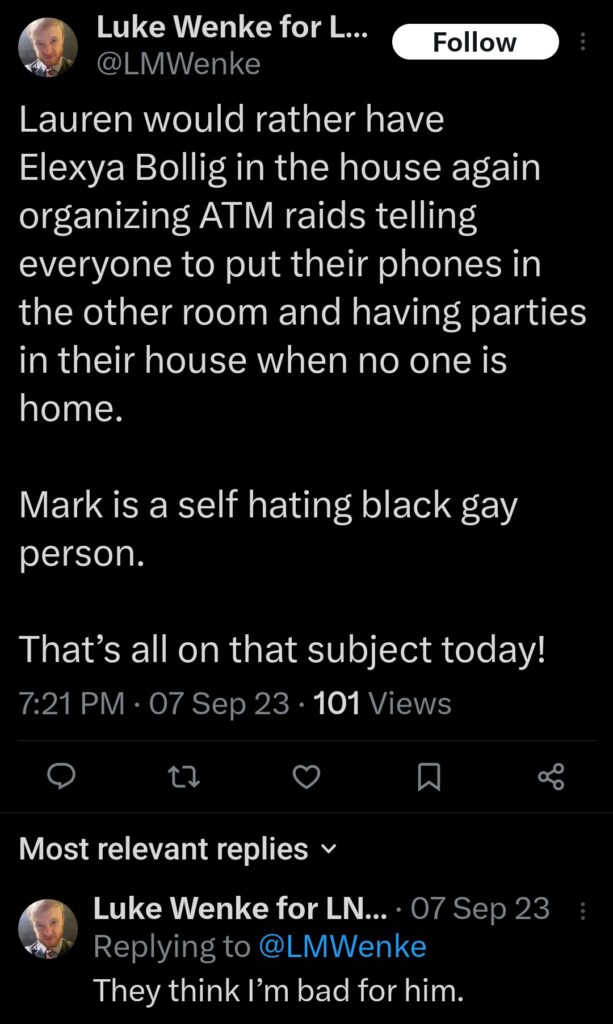Tap the main tweet author's profile picture
Viewport: 613px width, 1024px height.
tap(48, 46)
